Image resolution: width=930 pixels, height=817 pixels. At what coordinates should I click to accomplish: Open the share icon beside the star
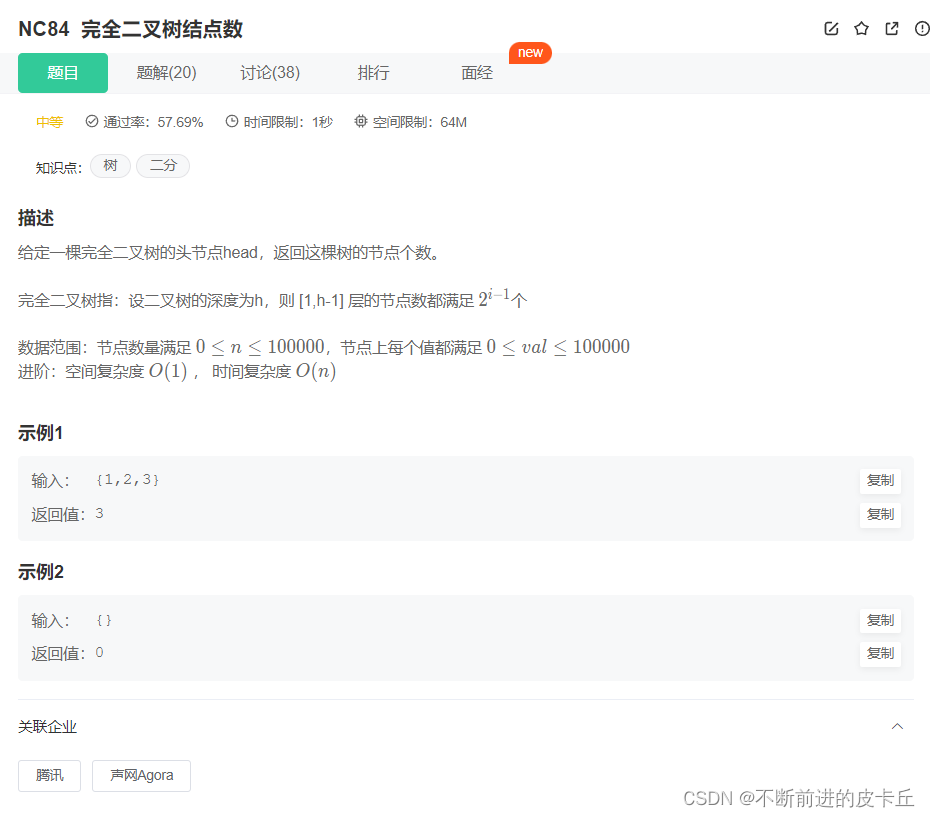(891, 29)
